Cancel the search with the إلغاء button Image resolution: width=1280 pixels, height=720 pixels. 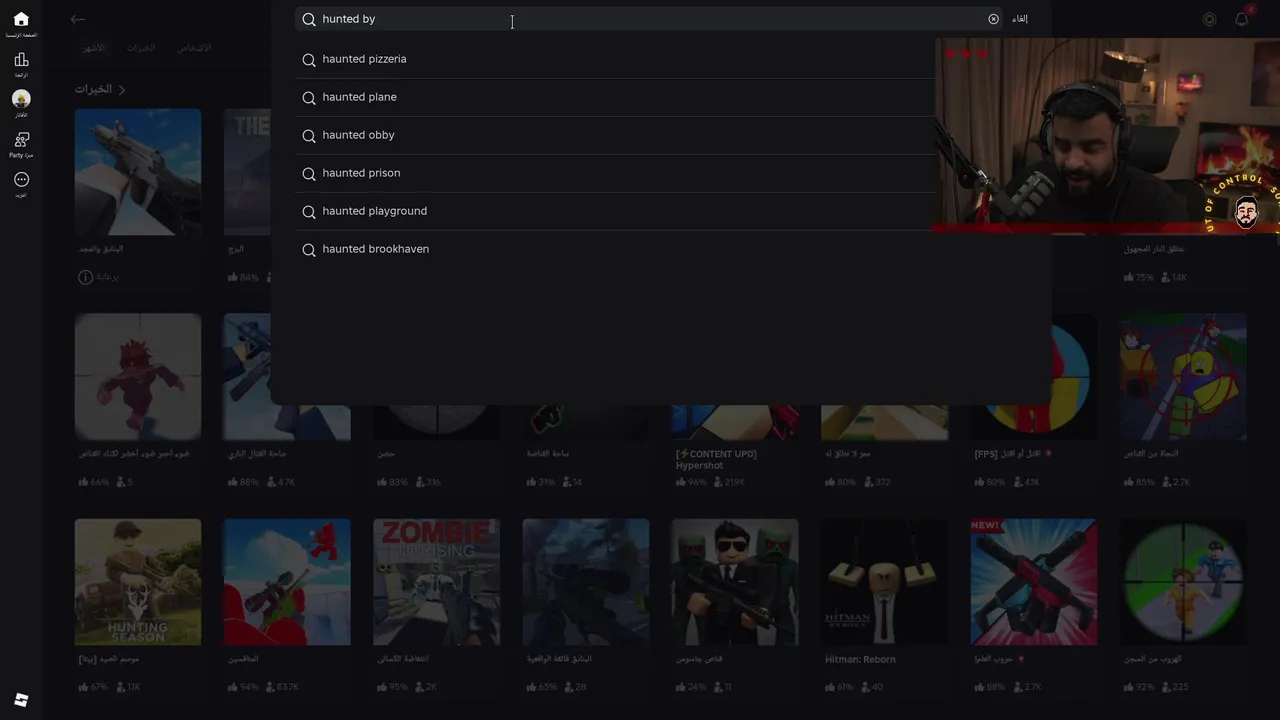coord(1019,19)
